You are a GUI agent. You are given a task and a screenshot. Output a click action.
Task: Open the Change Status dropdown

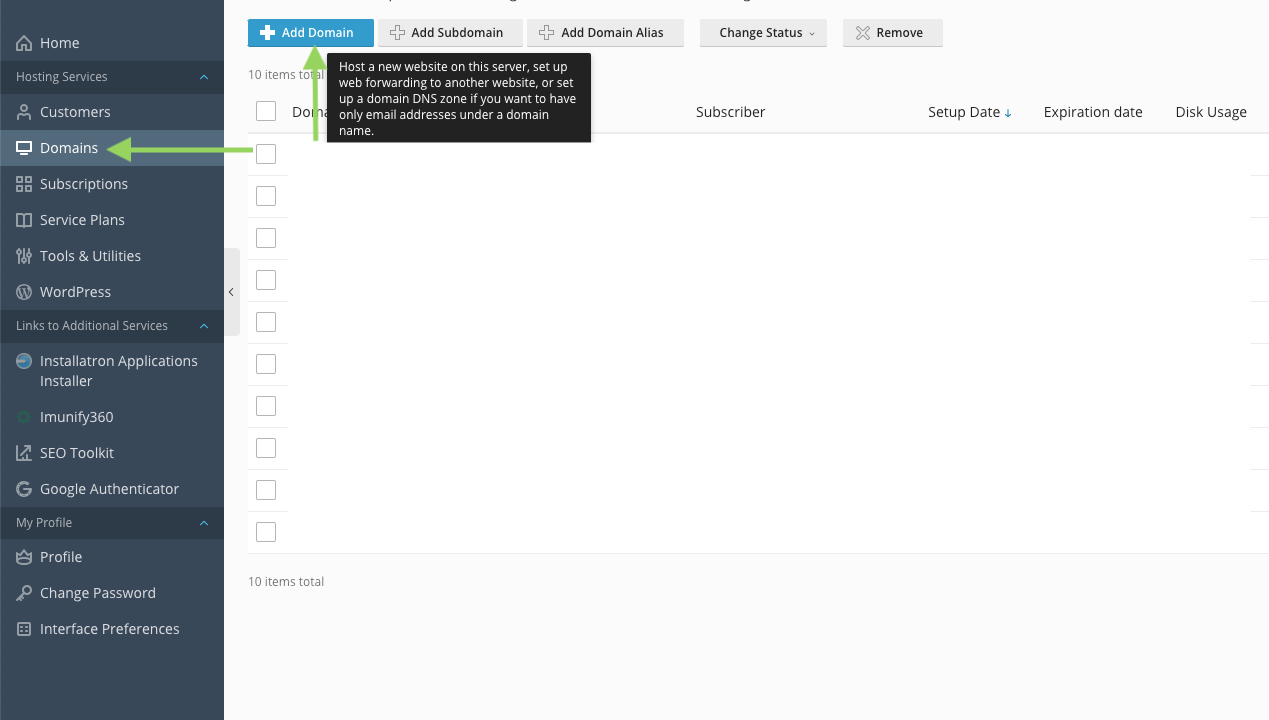point(763,33)
